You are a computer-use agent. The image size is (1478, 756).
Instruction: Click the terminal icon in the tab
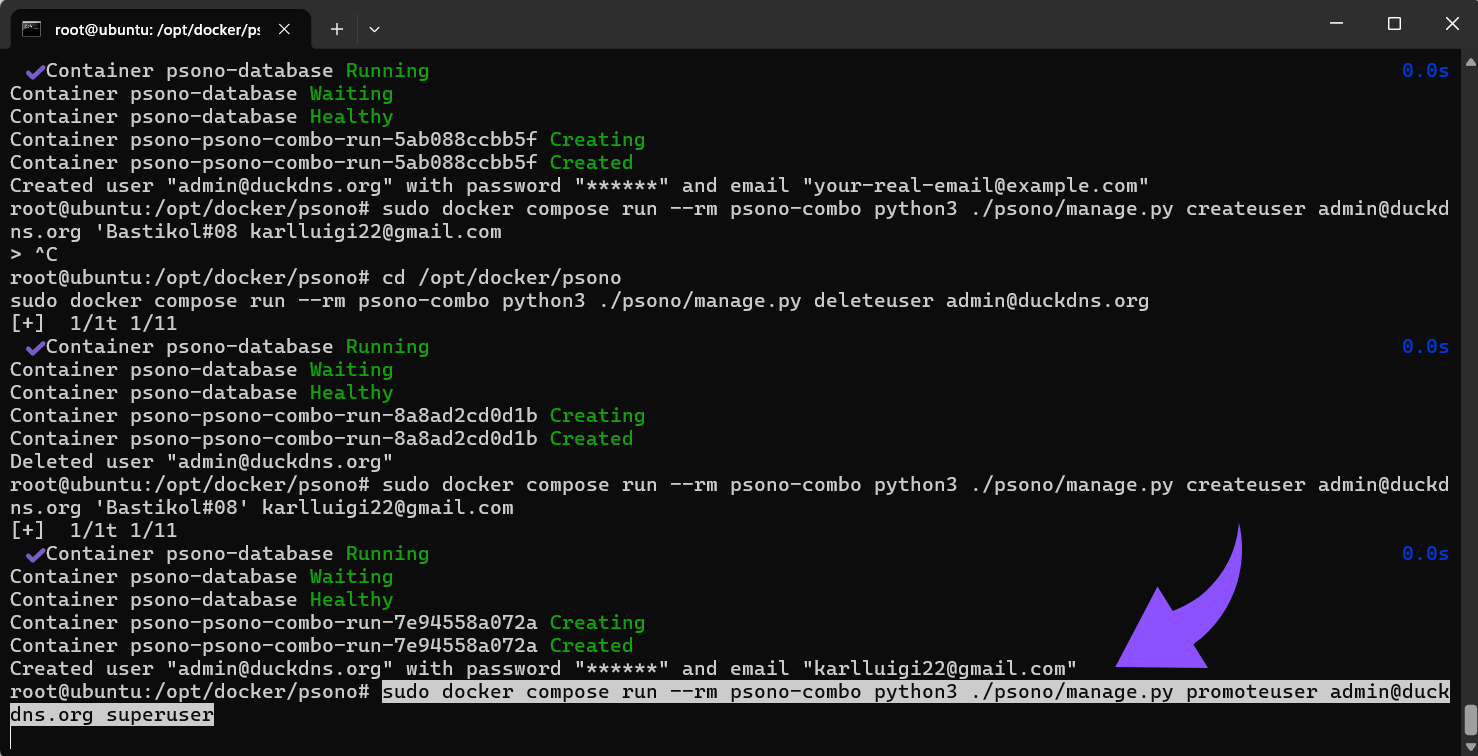pos(31,29)
